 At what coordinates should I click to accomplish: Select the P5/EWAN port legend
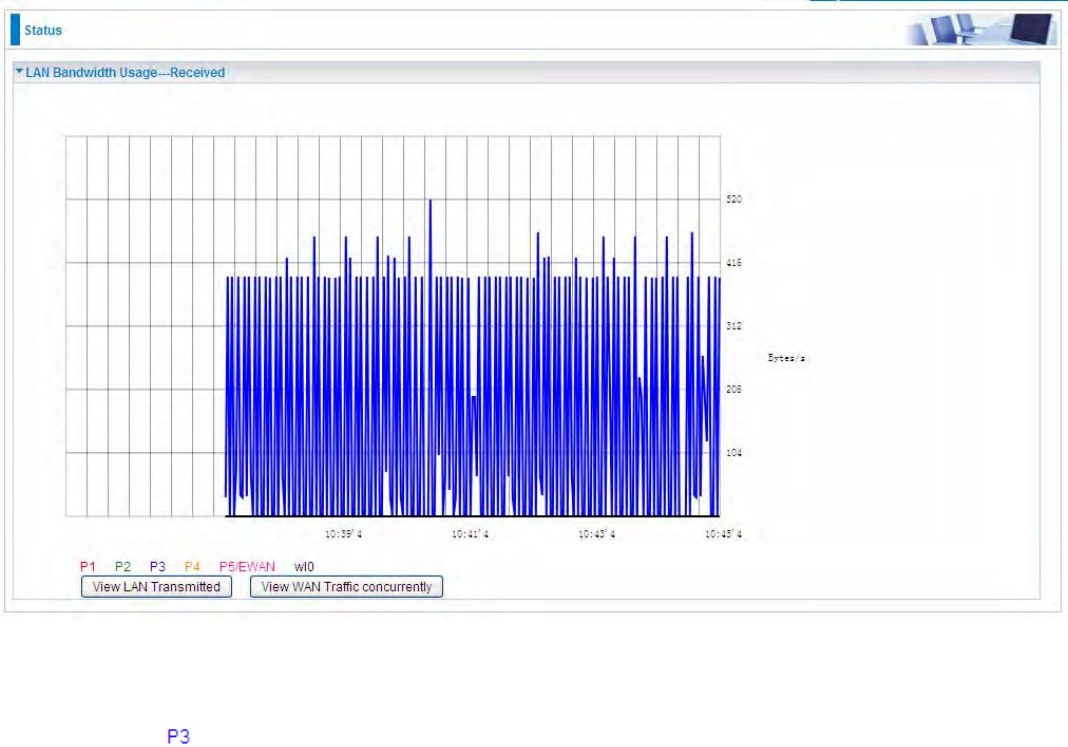coord(247,567)
